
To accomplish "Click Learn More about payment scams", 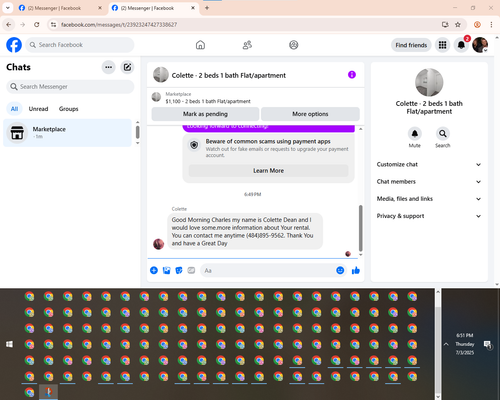I will click(x=268, y=171).
